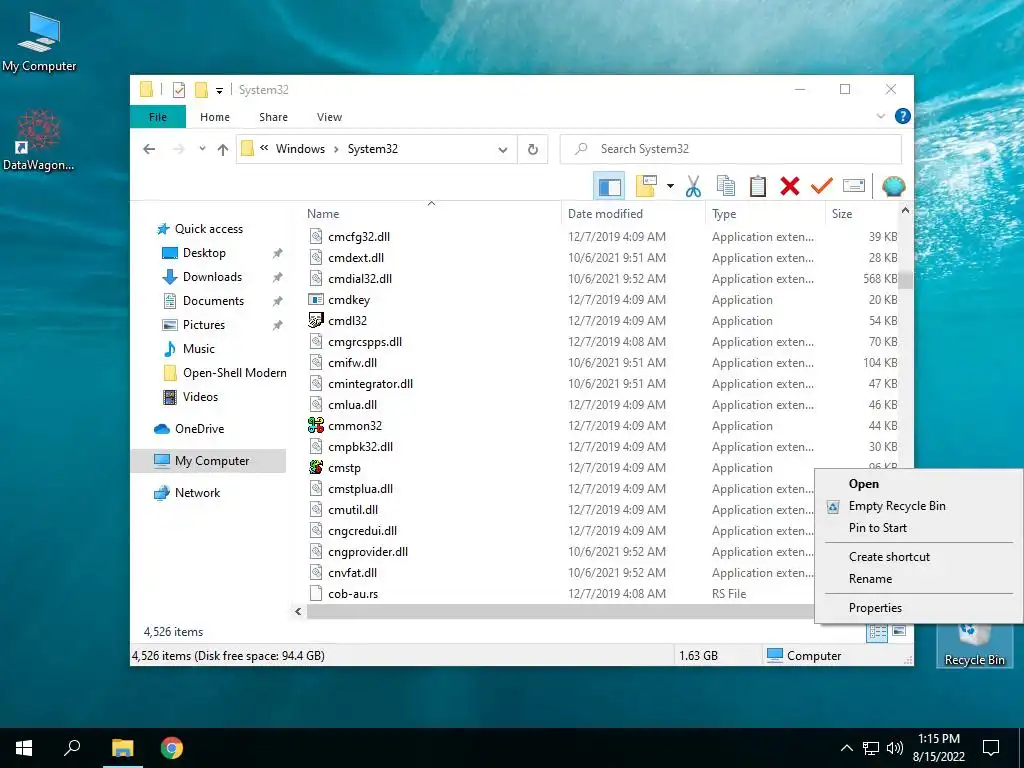Open Classic Explorer settings shell icon
The width and height of the screenshot is (1024, 768).
[893, 186]
